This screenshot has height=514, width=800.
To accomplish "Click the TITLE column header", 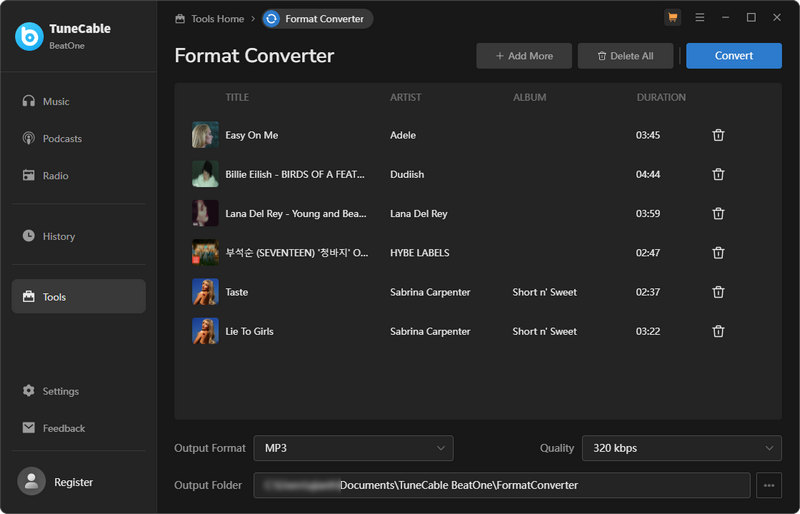I will tap(237, 97).
